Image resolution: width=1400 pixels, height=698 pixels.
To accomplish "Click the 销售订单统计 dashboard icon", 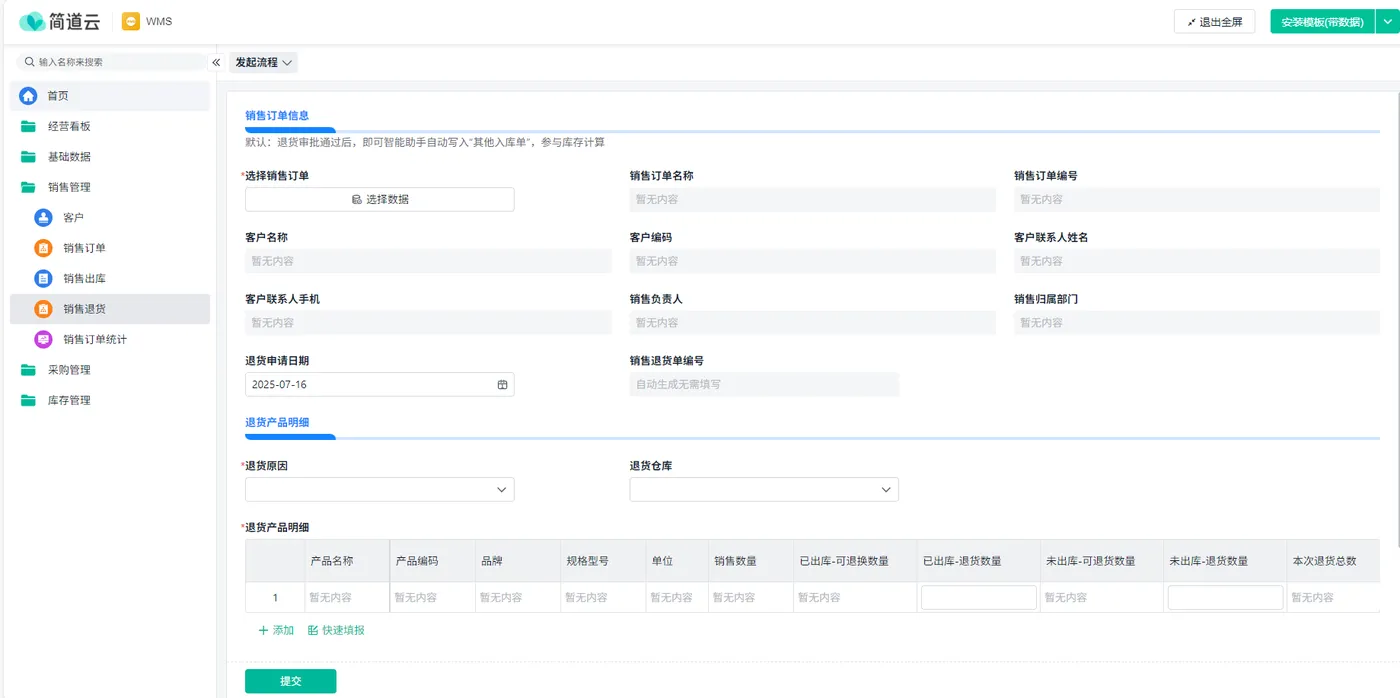I will (43, 339).
